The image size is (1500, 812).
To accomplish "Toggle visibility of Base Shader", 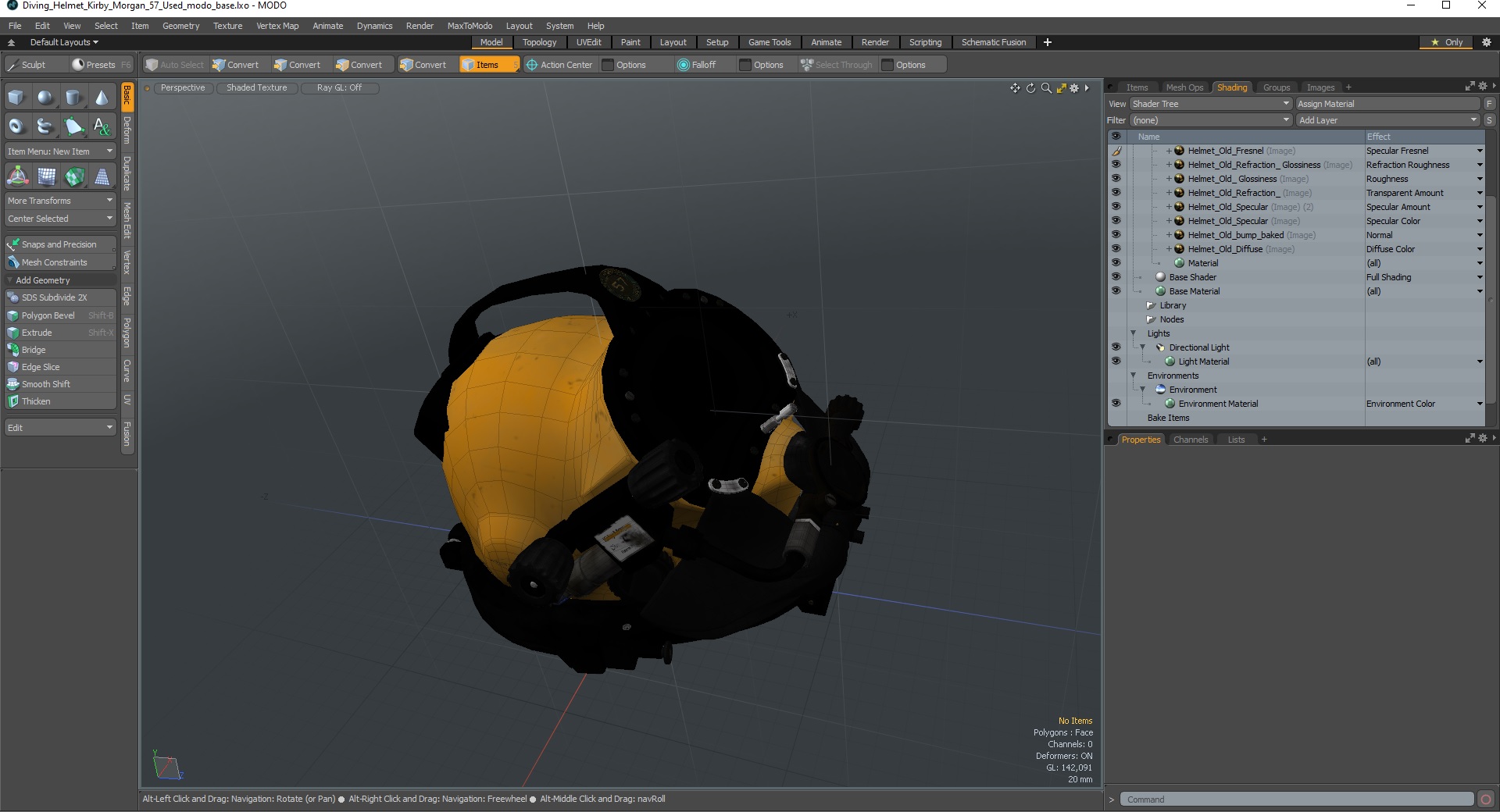I will point(1116,277).
